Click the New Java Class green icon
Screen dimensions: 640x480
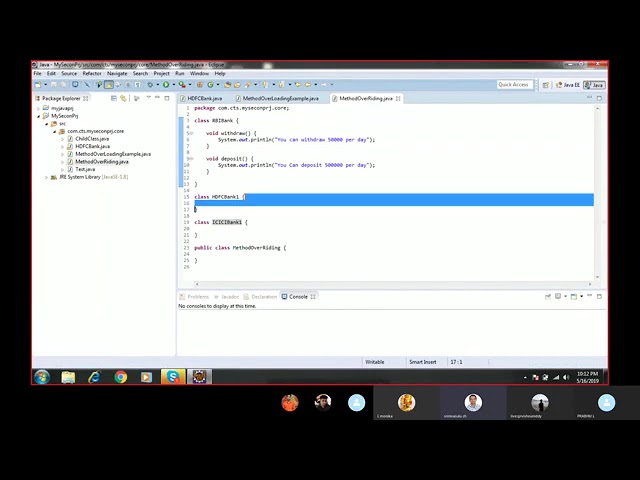(211, 84)
